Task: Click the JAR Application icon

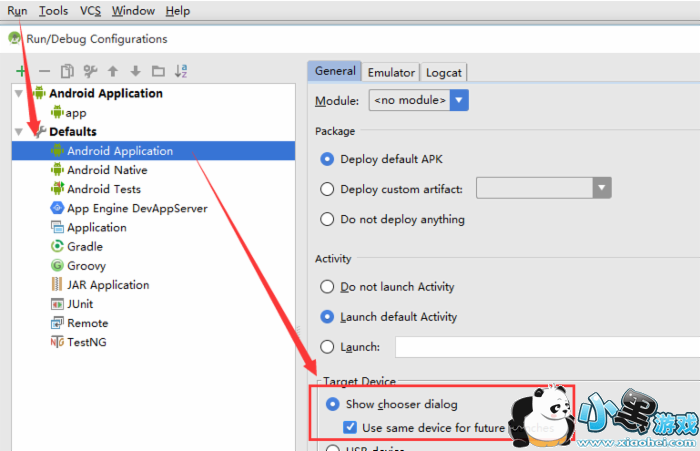Action: click(57, 284)
